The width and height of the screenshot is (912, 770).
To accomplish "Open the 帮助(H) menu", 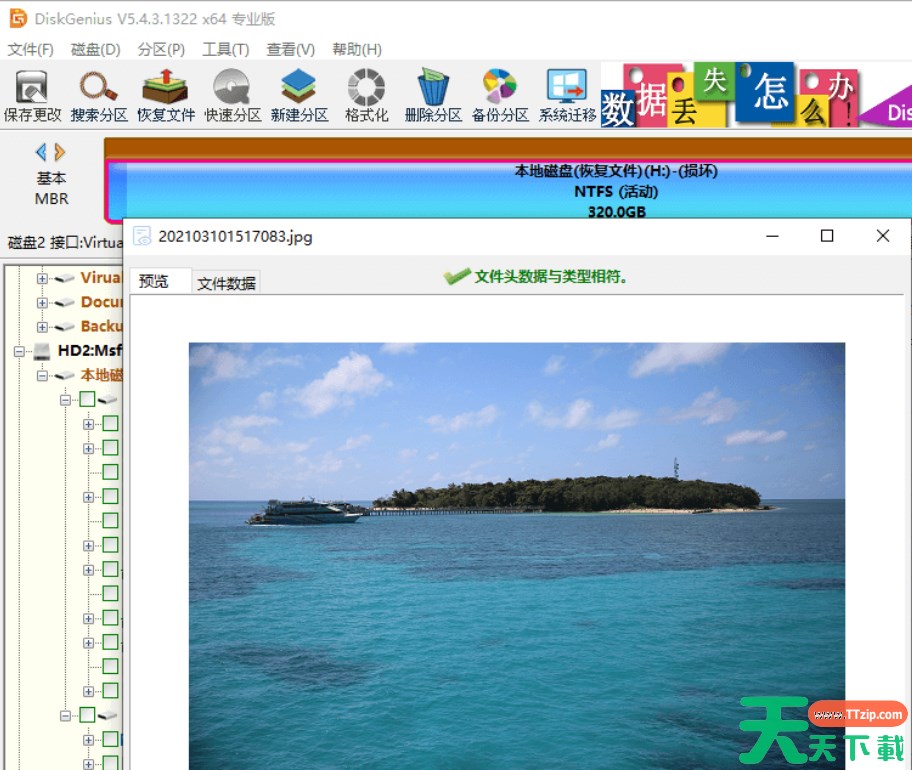I will pyautogui.click(x=357, y=49).
